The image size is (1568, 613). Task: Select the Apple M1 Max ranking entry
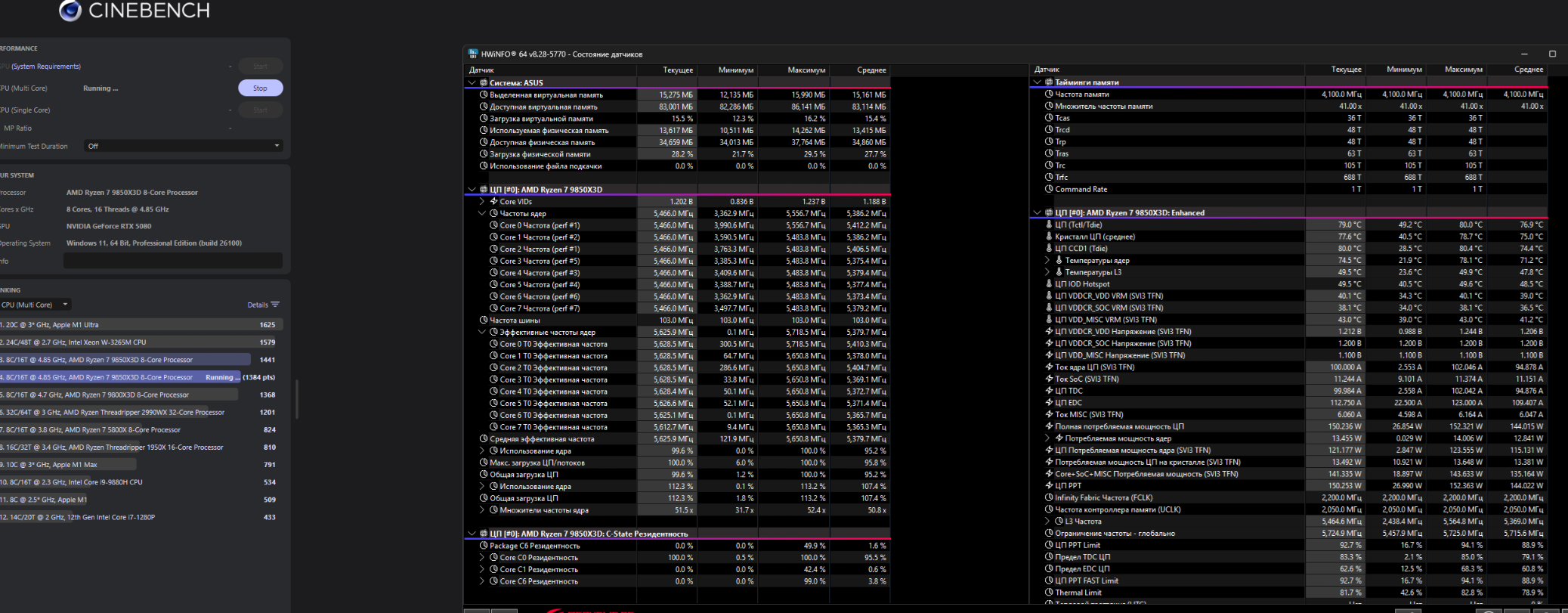[141, 465]
